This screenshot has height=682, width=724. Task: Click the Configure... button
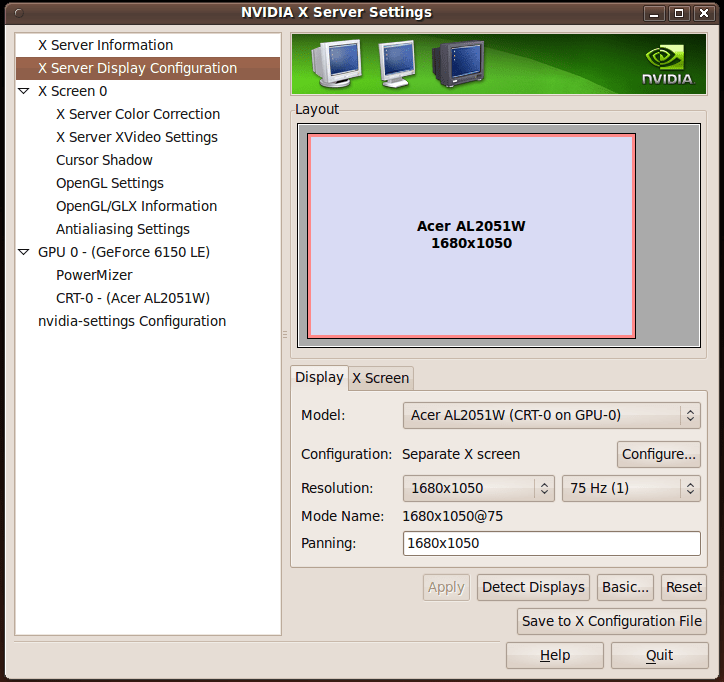[658, 454]
